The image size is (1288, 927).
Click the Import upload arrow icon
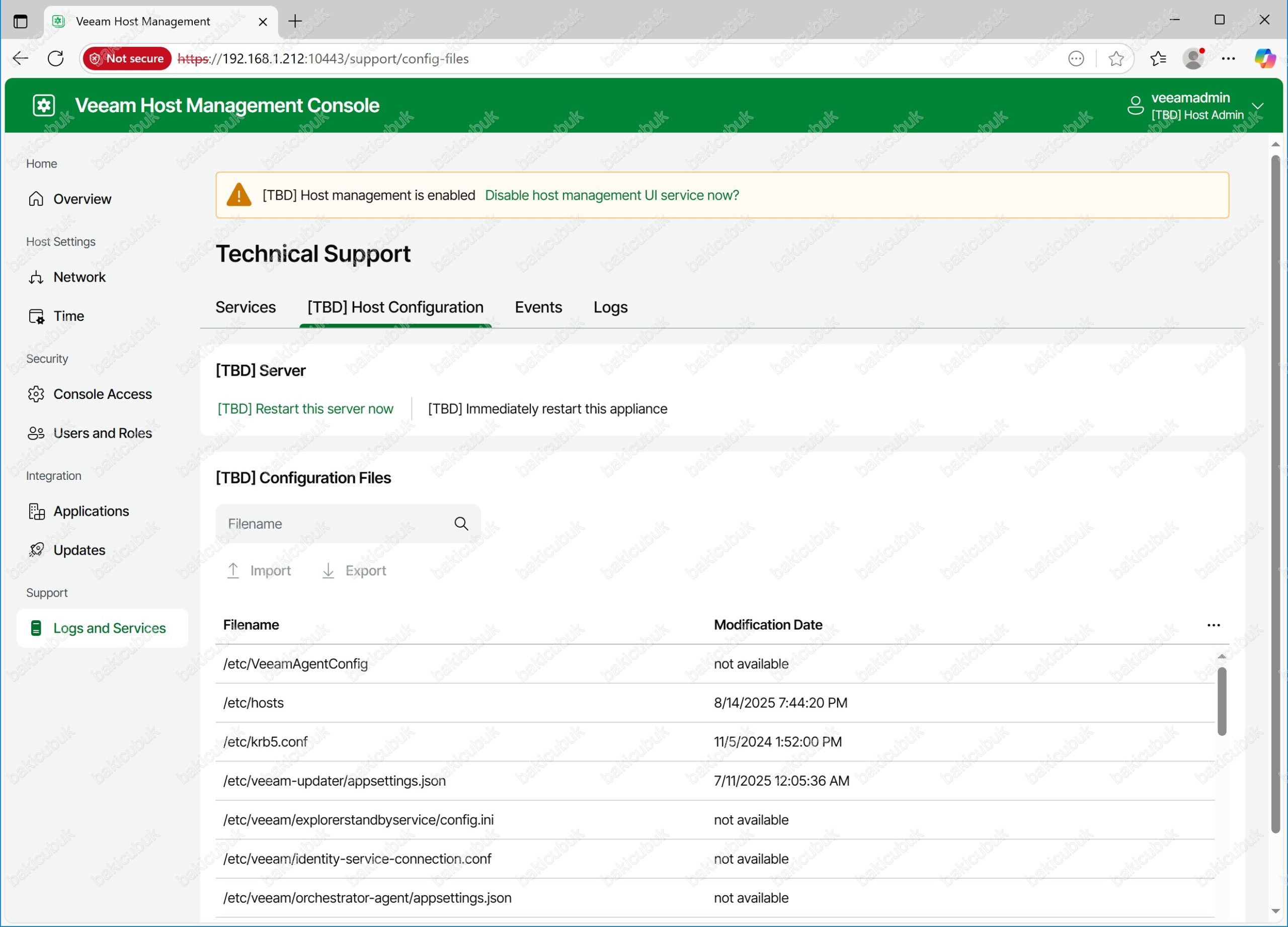click(233, 570)
